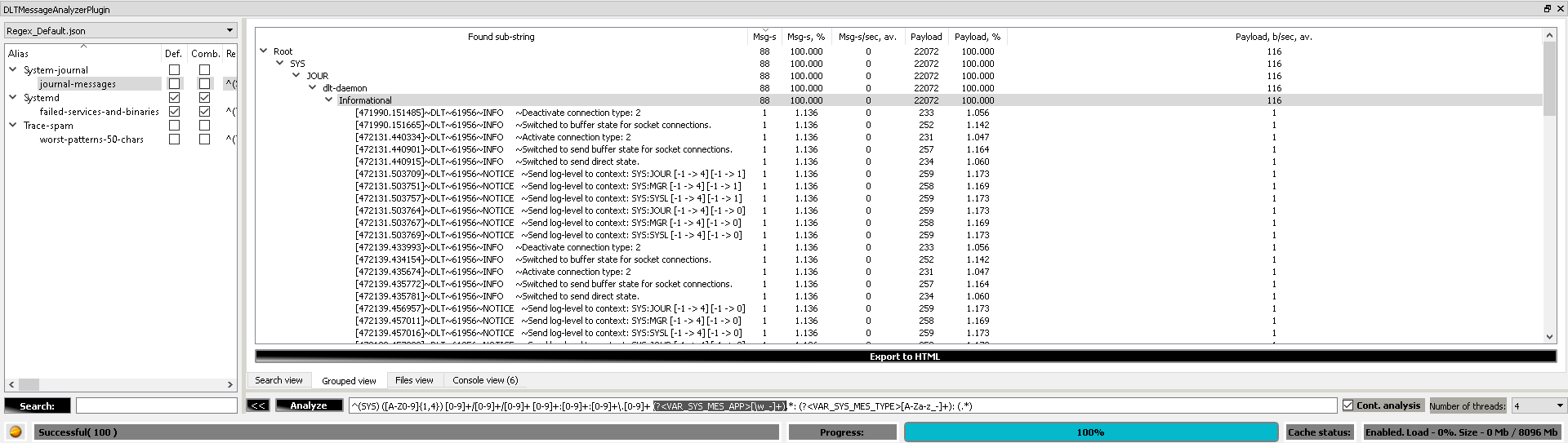Image resolution: width=1568 pixels, height=443 pixels.
Task: Click the regex expression input field
Action: (844, 405)
